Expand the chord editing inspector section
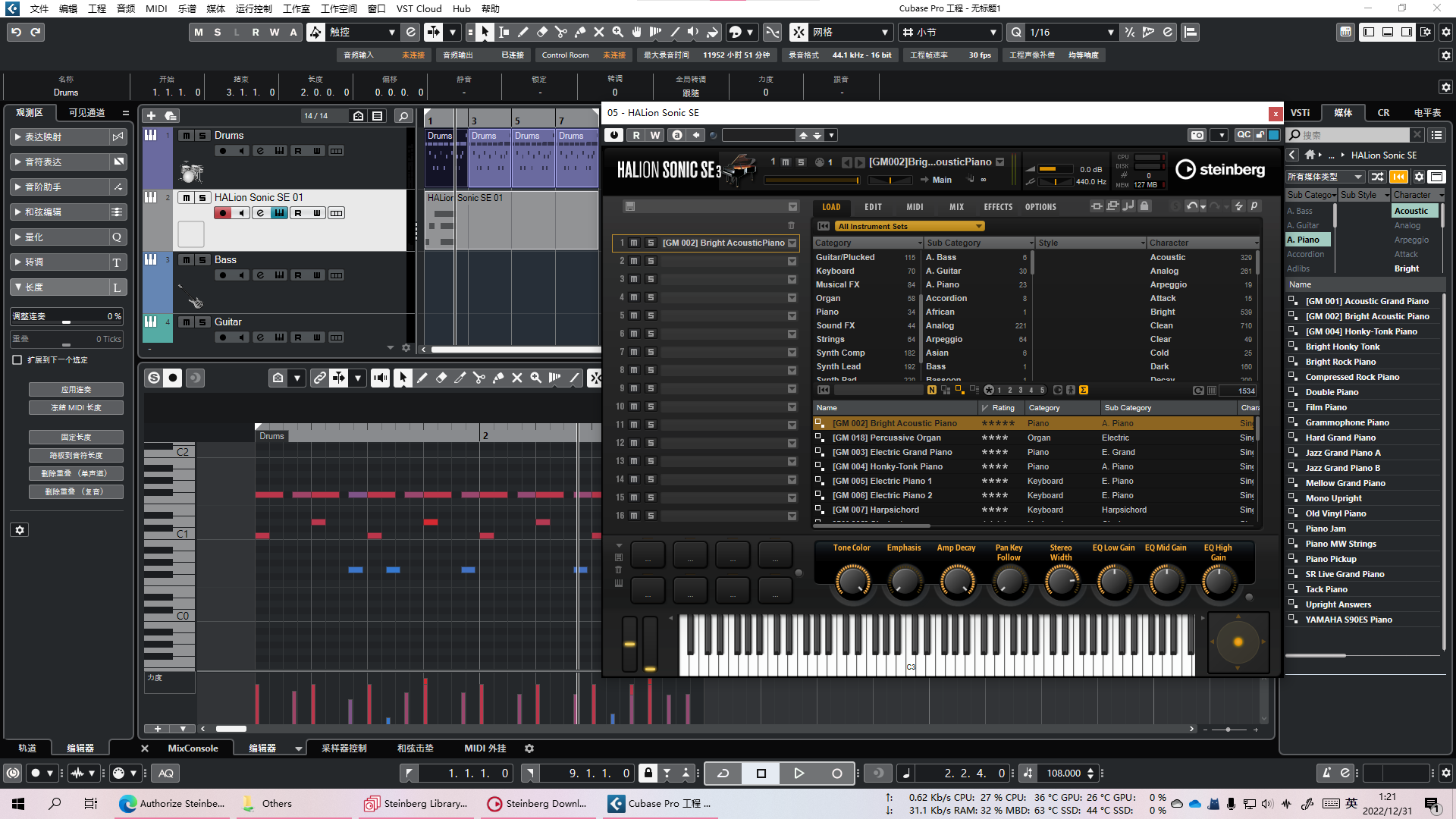Viewport: 1456px width, 819px height. pos(18,212)
